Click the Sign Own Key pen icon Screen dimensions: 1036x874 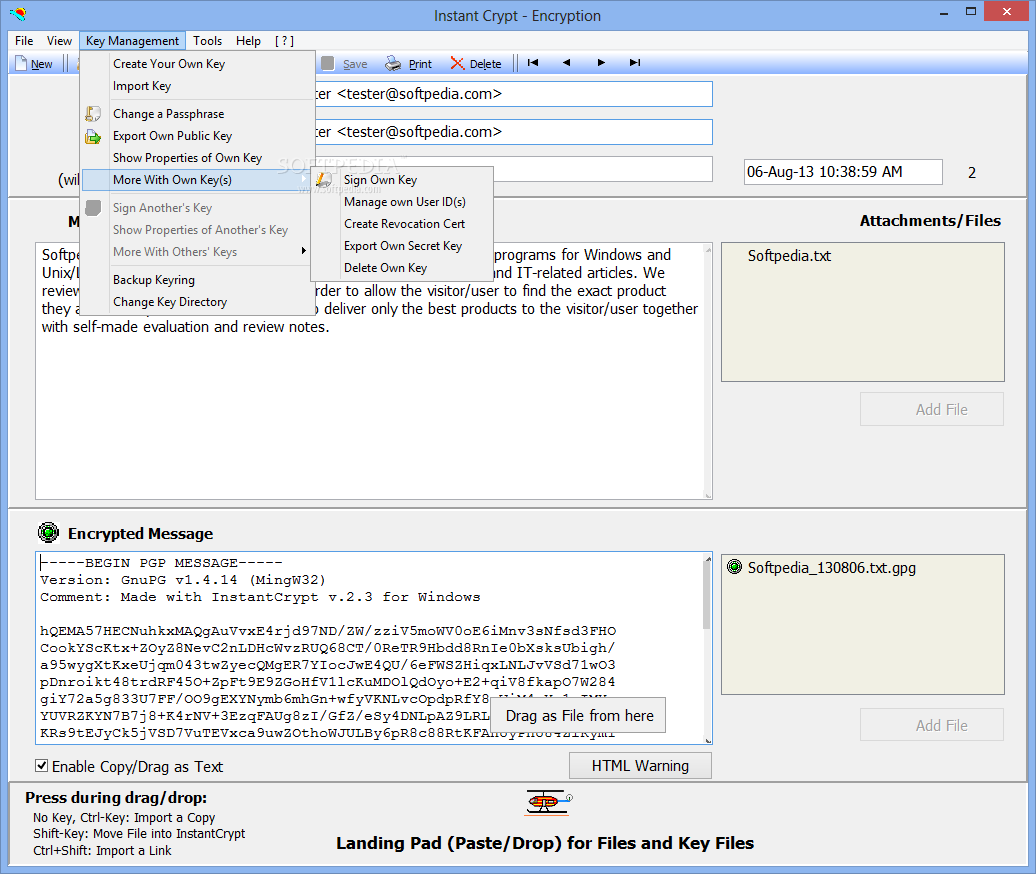coord(324,180)
